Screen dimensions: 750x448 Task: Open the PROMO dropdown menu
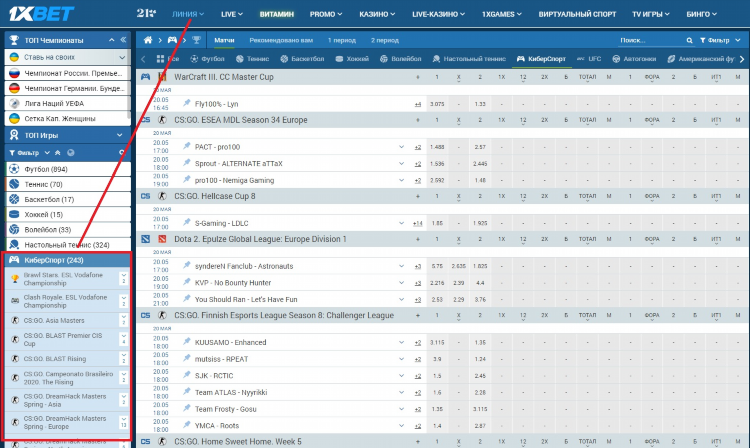click(326, 14)
